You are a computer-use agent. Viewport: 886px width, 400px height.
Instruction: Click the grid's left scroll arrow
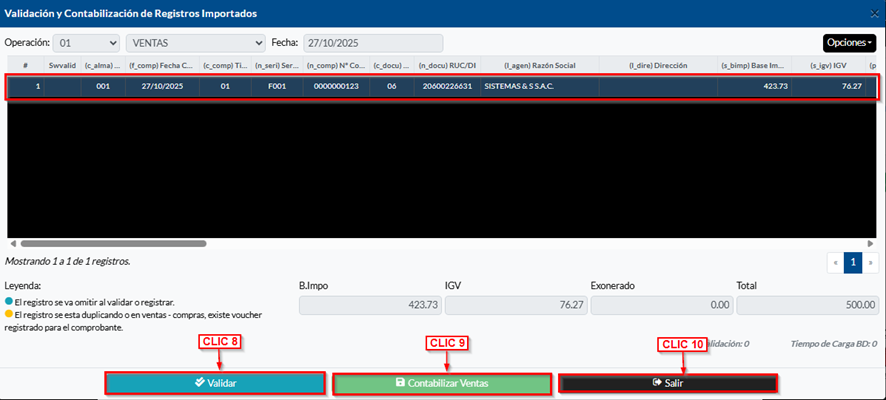tap(12, 243)
